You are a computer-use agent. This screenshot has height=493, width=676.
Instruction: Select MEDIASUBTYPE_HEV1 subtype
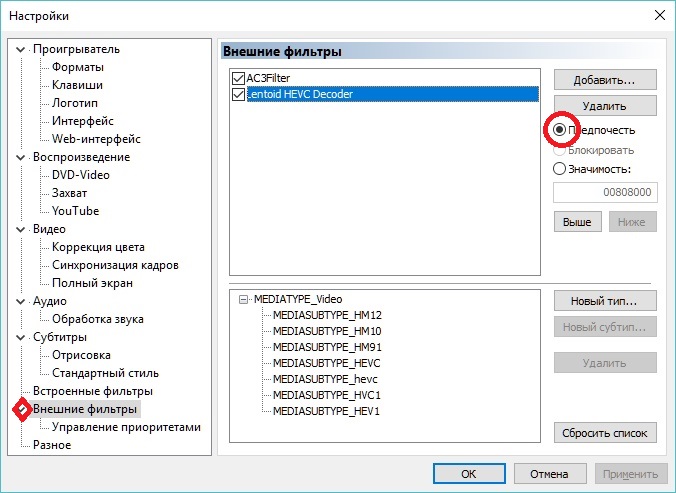326,411
